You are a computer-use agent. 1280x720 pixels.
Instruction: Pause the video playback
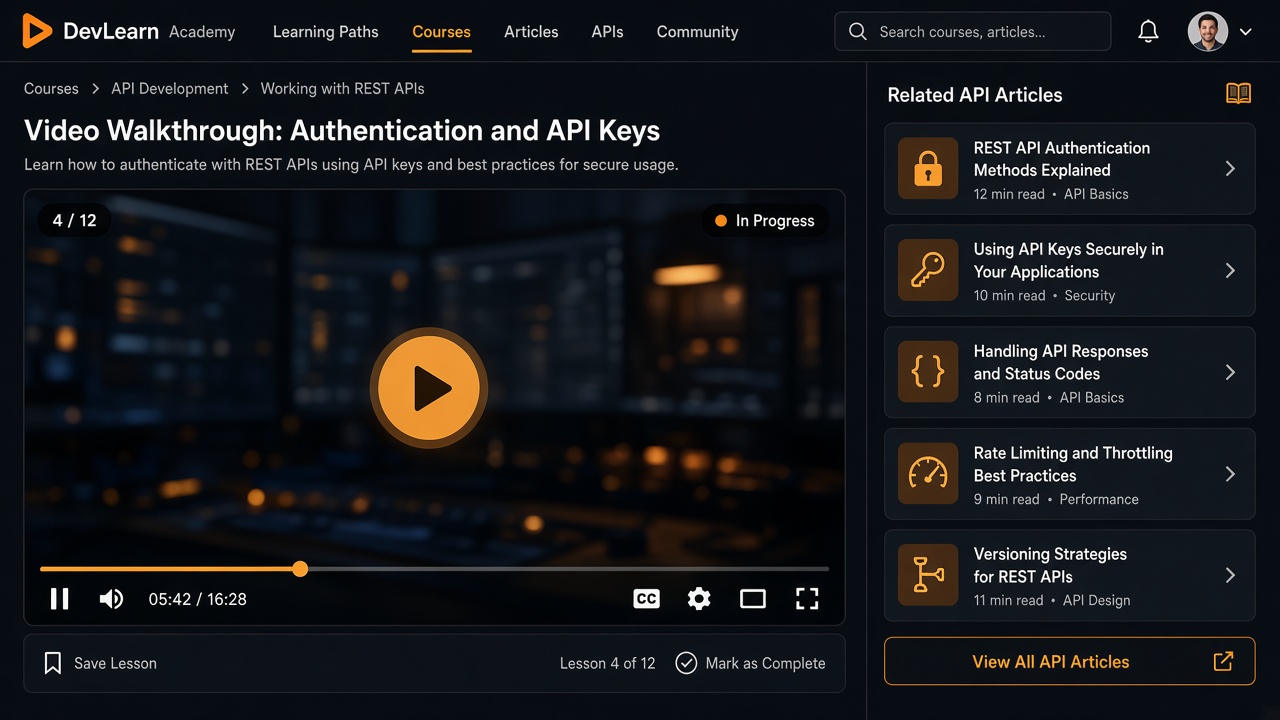(x=60, y=599)
